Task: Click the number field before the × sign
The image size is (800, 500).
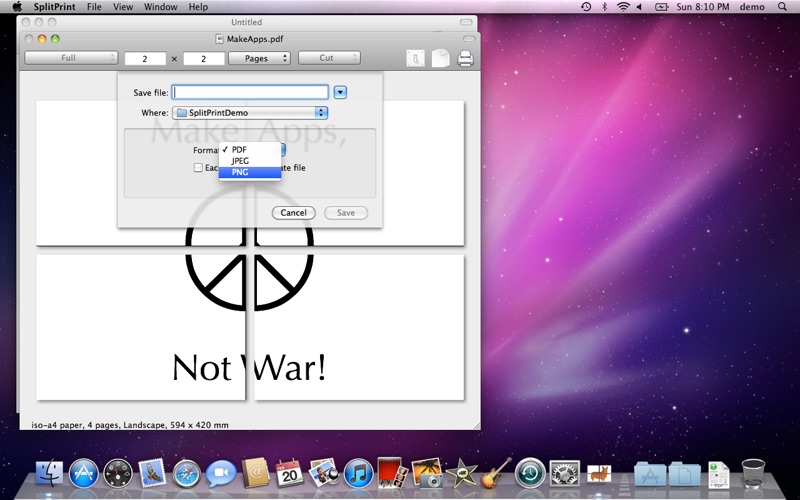Action: tap(145, 58)
